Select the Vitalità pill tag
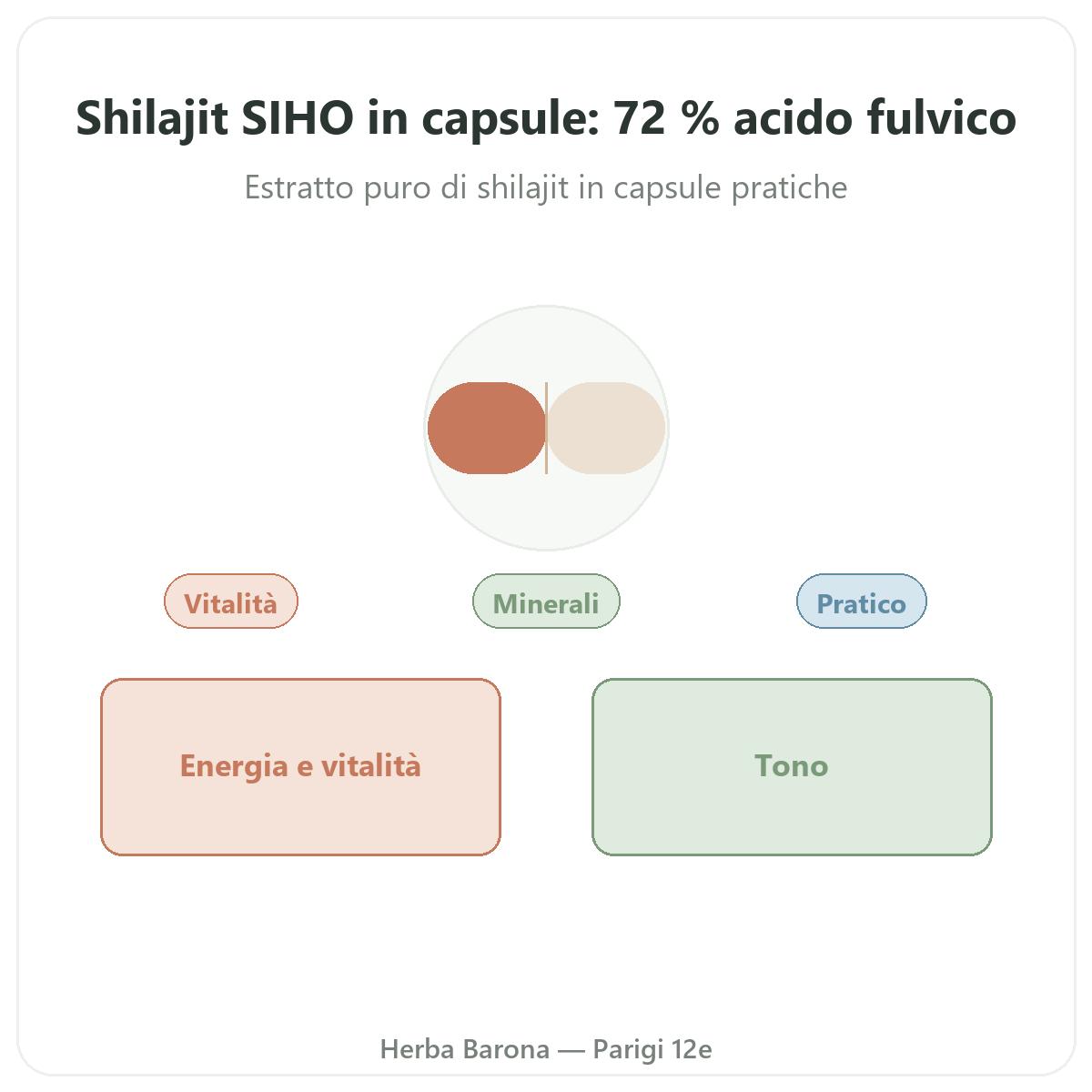Viewport: 1092px width, 1092px height. pos(231,602)
